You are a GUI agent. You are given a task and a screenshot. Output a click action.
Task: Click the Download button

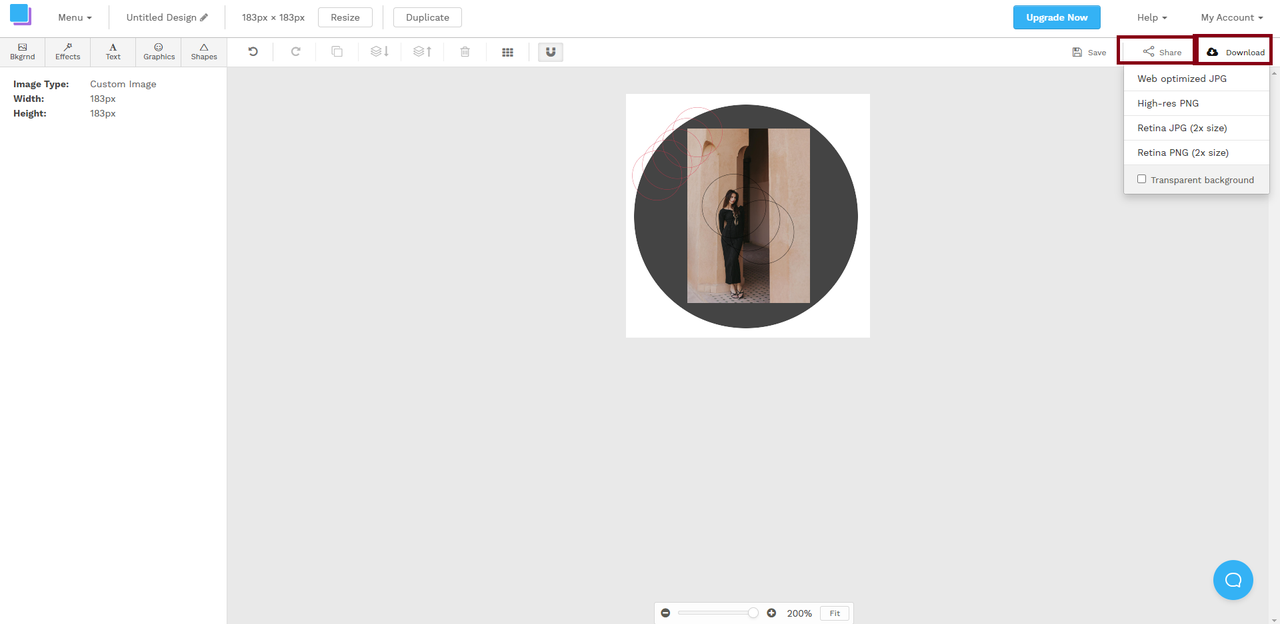pos(1234,52)
